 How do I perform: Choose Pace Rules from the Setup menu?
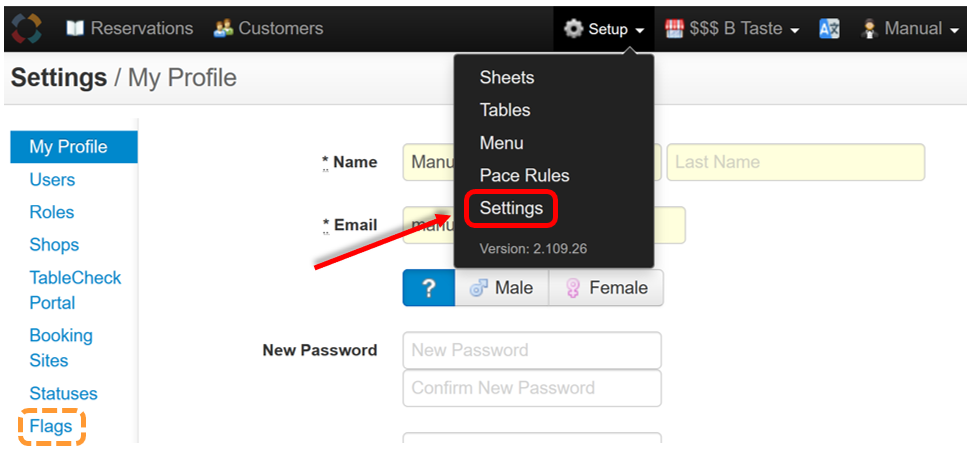524,176
